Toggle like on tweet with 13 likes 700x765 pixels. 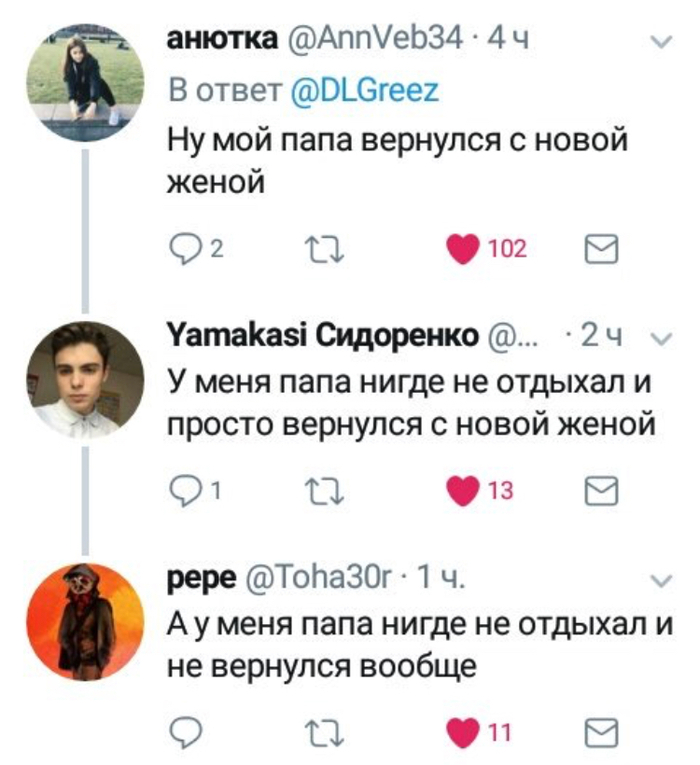point(463,490)
